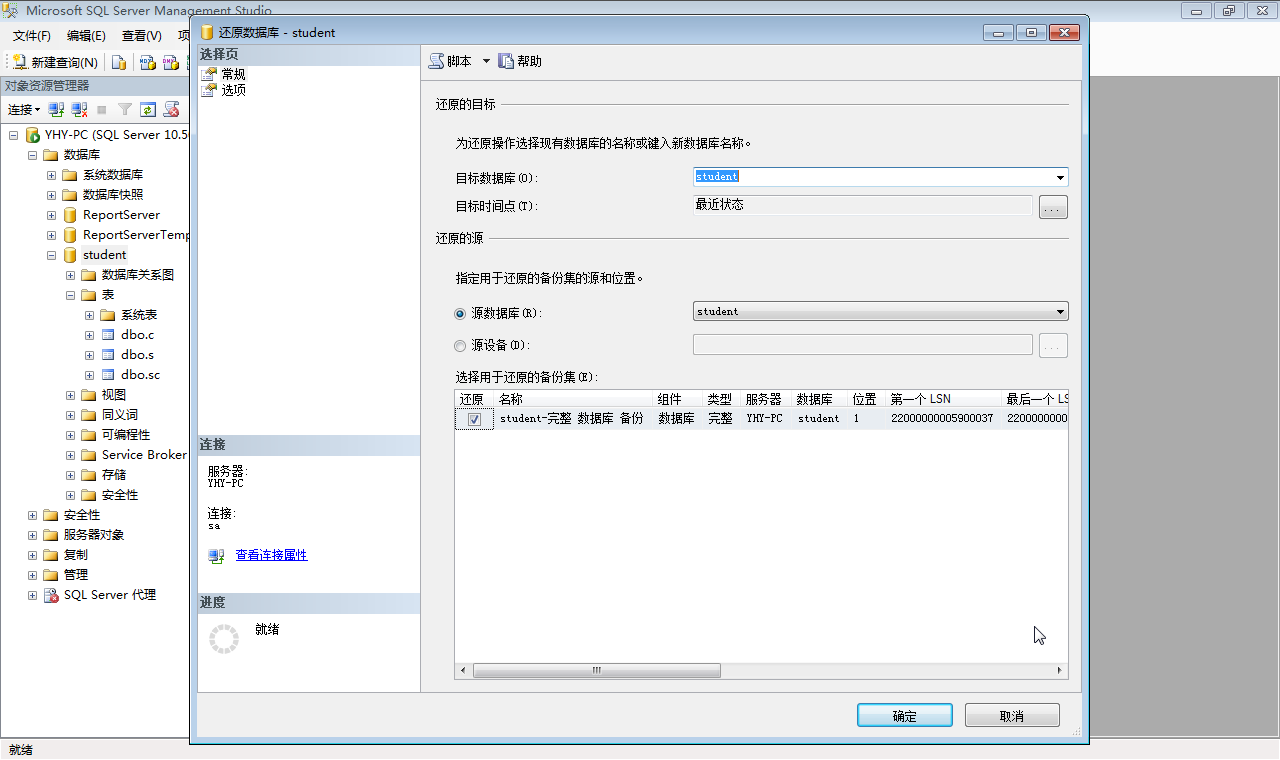Click the ReportServer database cylinder icon
This screenshot has width=1280, height=760.
point(70,215)
